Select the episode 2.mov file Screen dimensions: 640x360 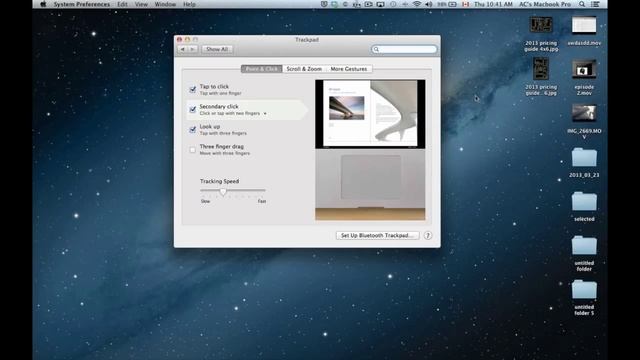click(584, 78)
